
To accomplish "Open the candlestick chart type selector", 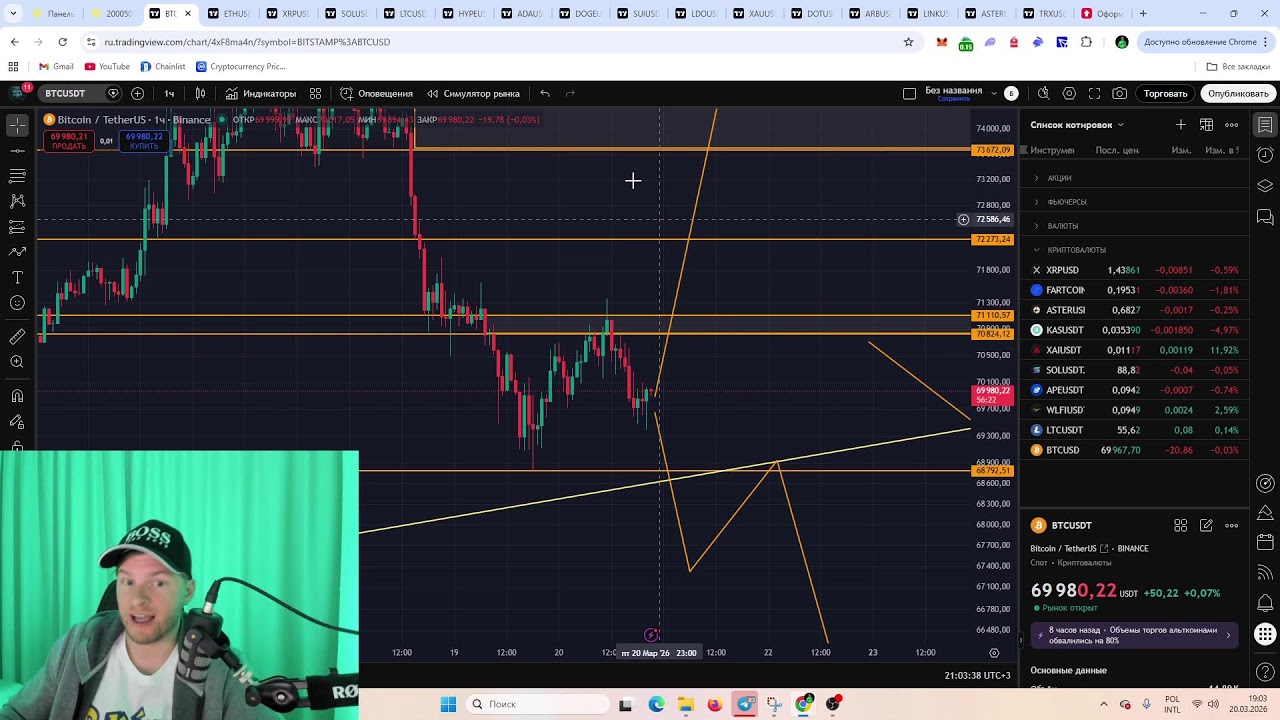I will tap(200, 93).
